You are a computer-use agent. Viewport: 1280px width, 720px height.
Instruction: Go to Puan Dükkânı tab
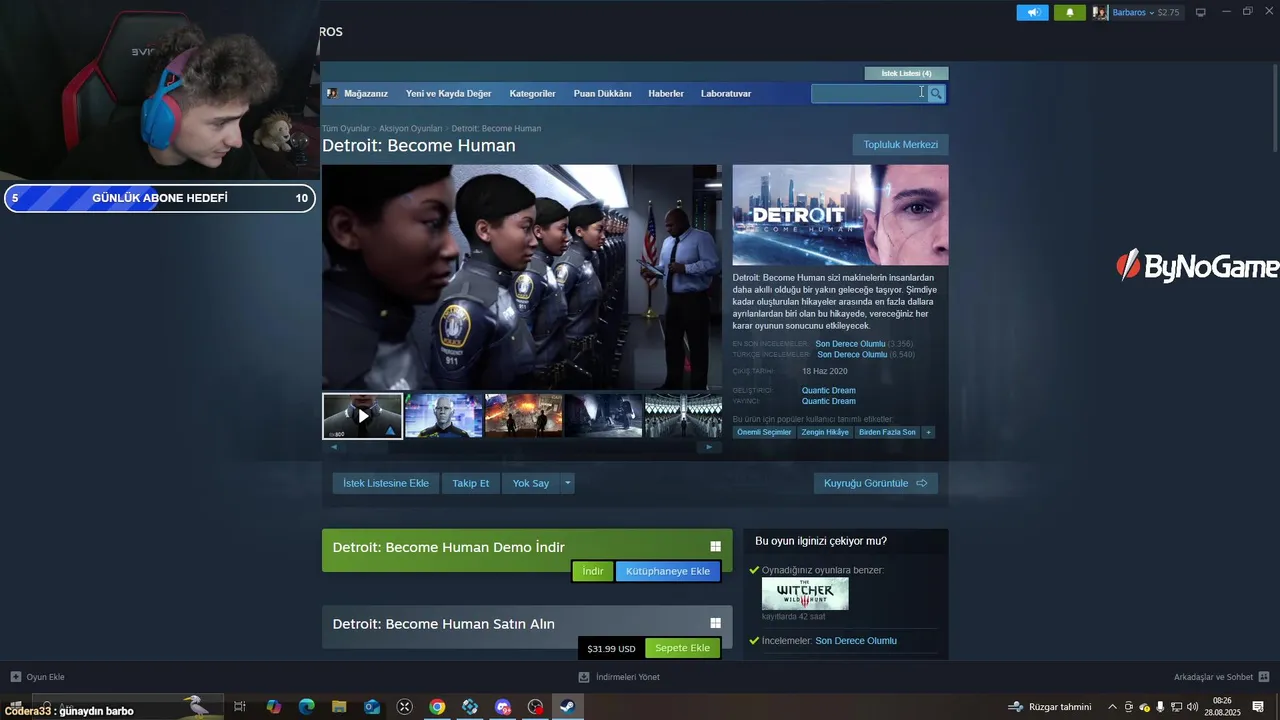point(602,93)
